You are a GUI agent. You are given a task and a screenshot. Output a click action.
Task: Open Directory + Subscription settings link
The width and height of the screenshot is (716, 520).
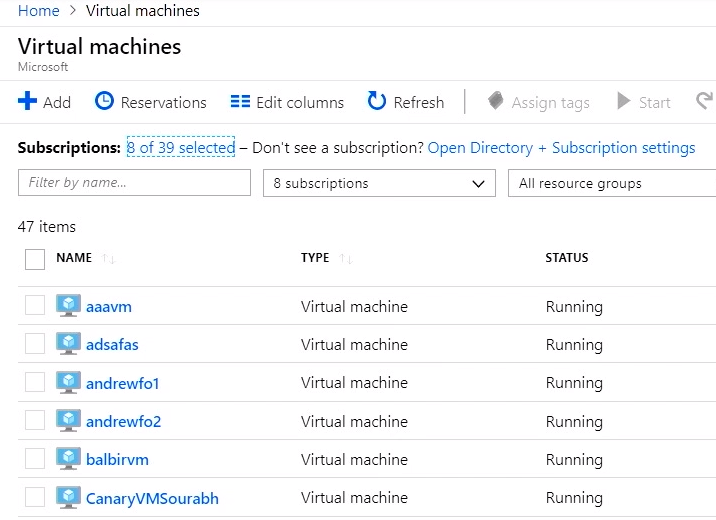click(561, 147)
